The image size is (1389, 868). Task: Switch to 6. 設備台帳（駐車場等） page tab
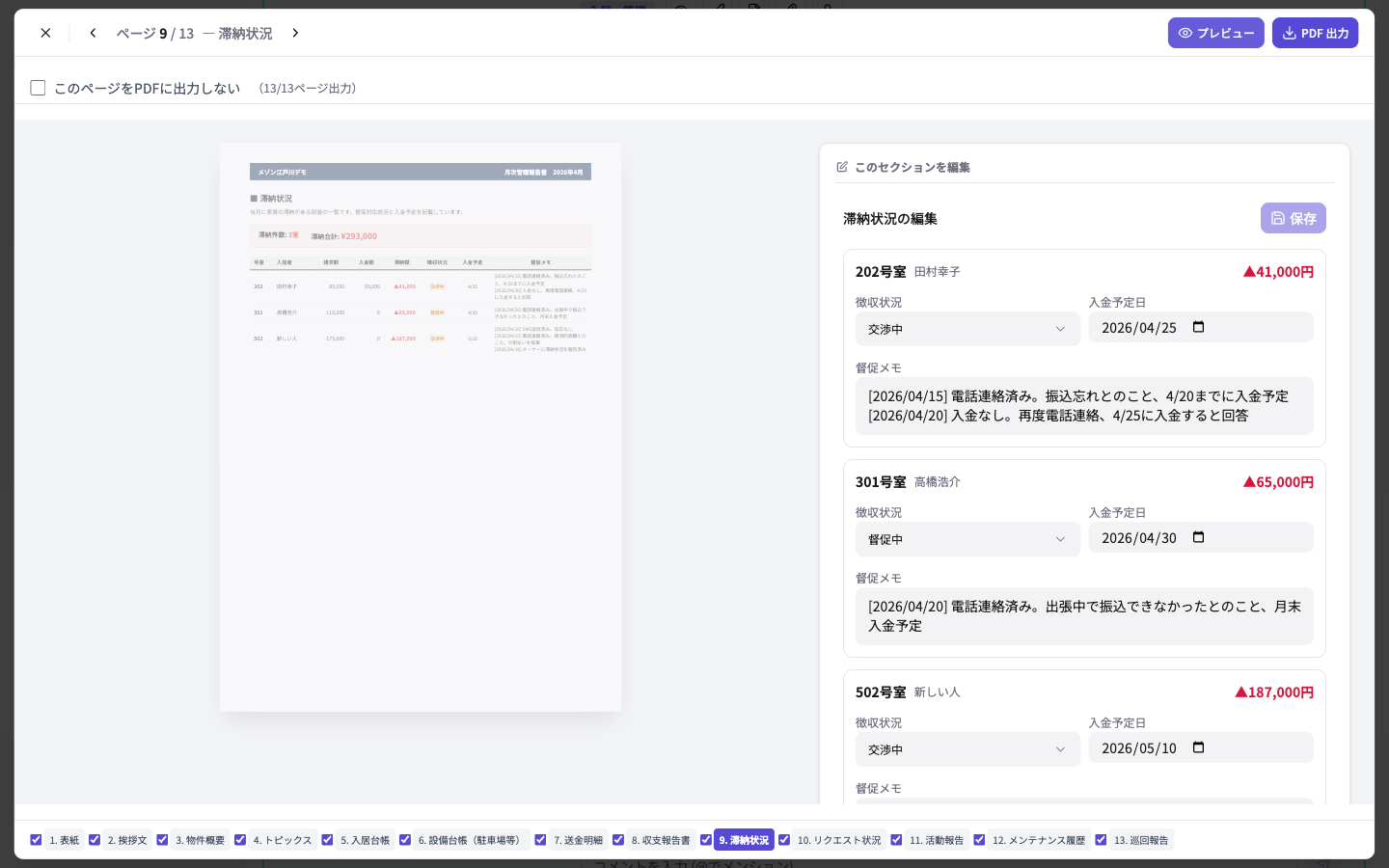[472, 840]
